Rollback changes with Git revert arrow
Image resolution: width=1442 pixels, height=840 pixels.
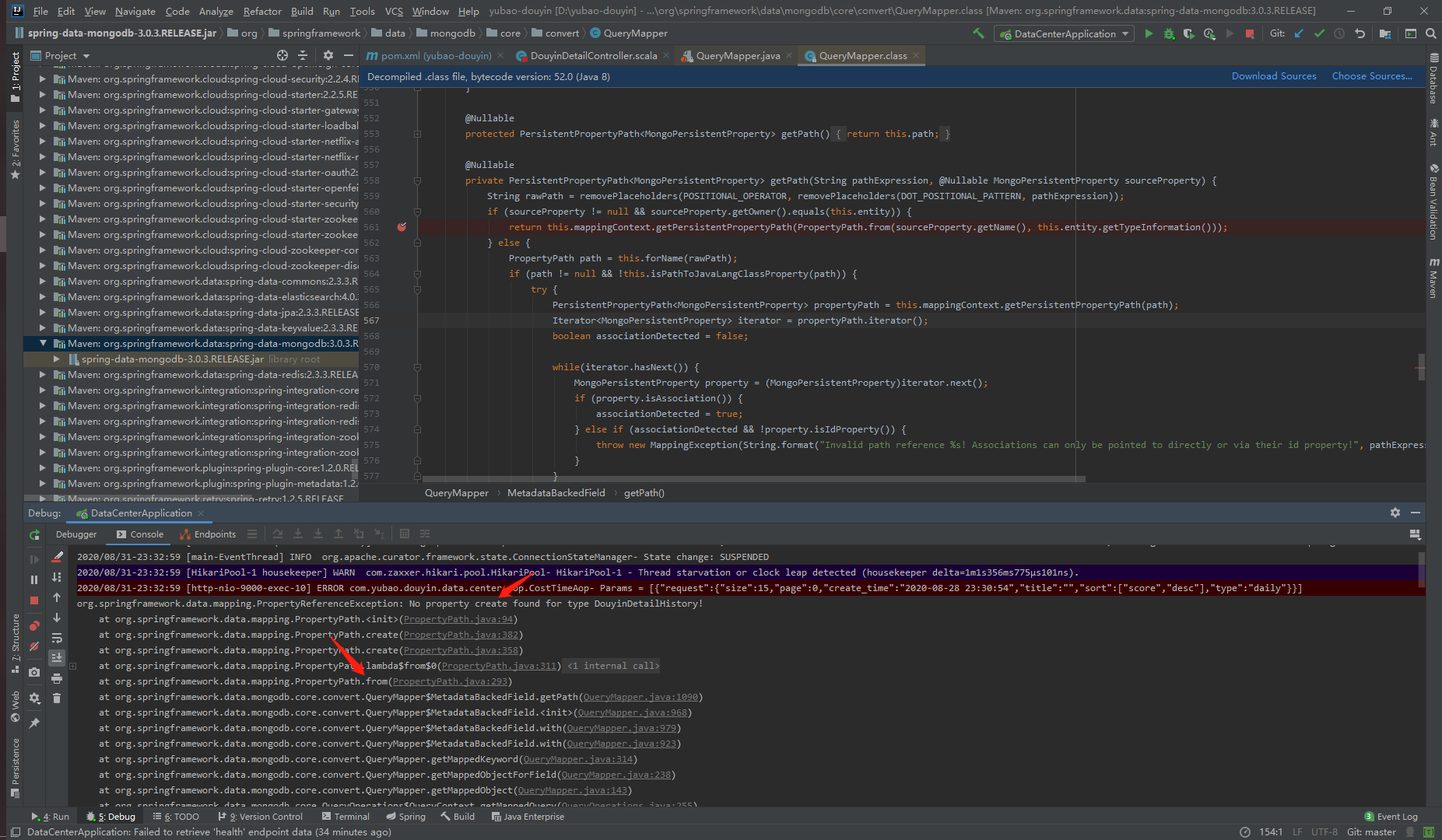[1360, 33]
